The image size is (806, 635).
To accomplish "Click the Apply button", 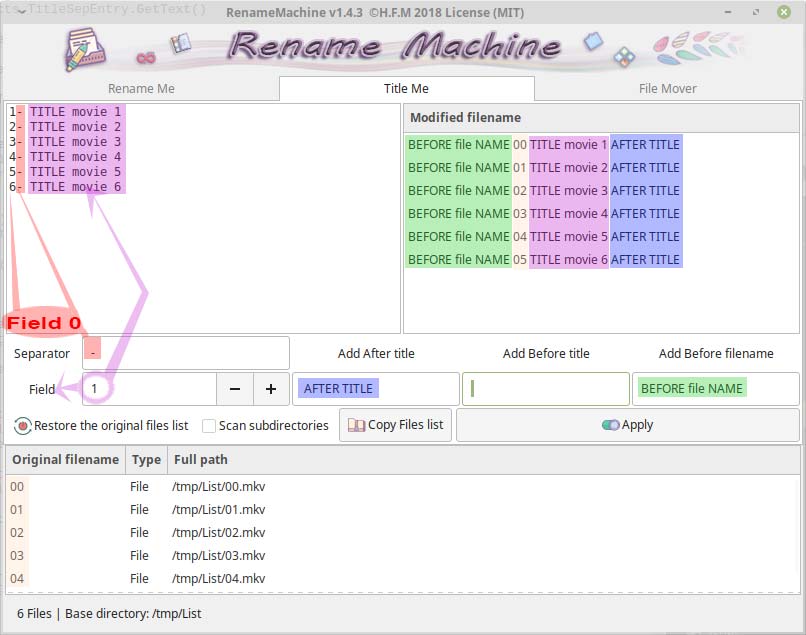I will click(628, 425).
